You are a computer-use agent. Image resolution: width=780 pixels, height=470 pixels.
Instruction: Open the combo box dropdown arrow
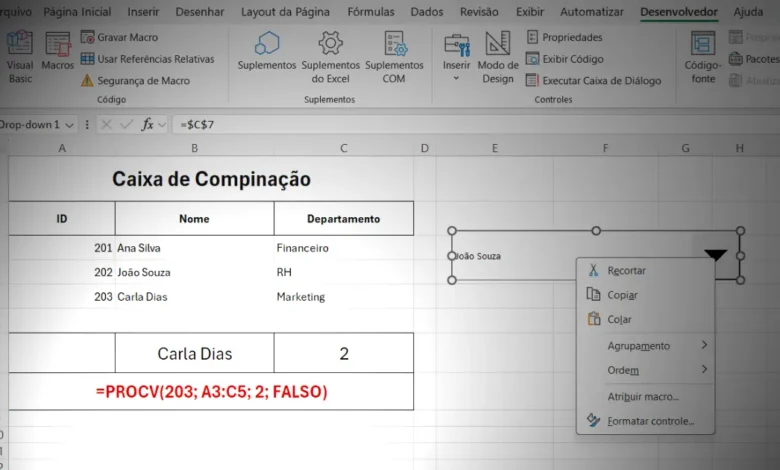(716, 255)
